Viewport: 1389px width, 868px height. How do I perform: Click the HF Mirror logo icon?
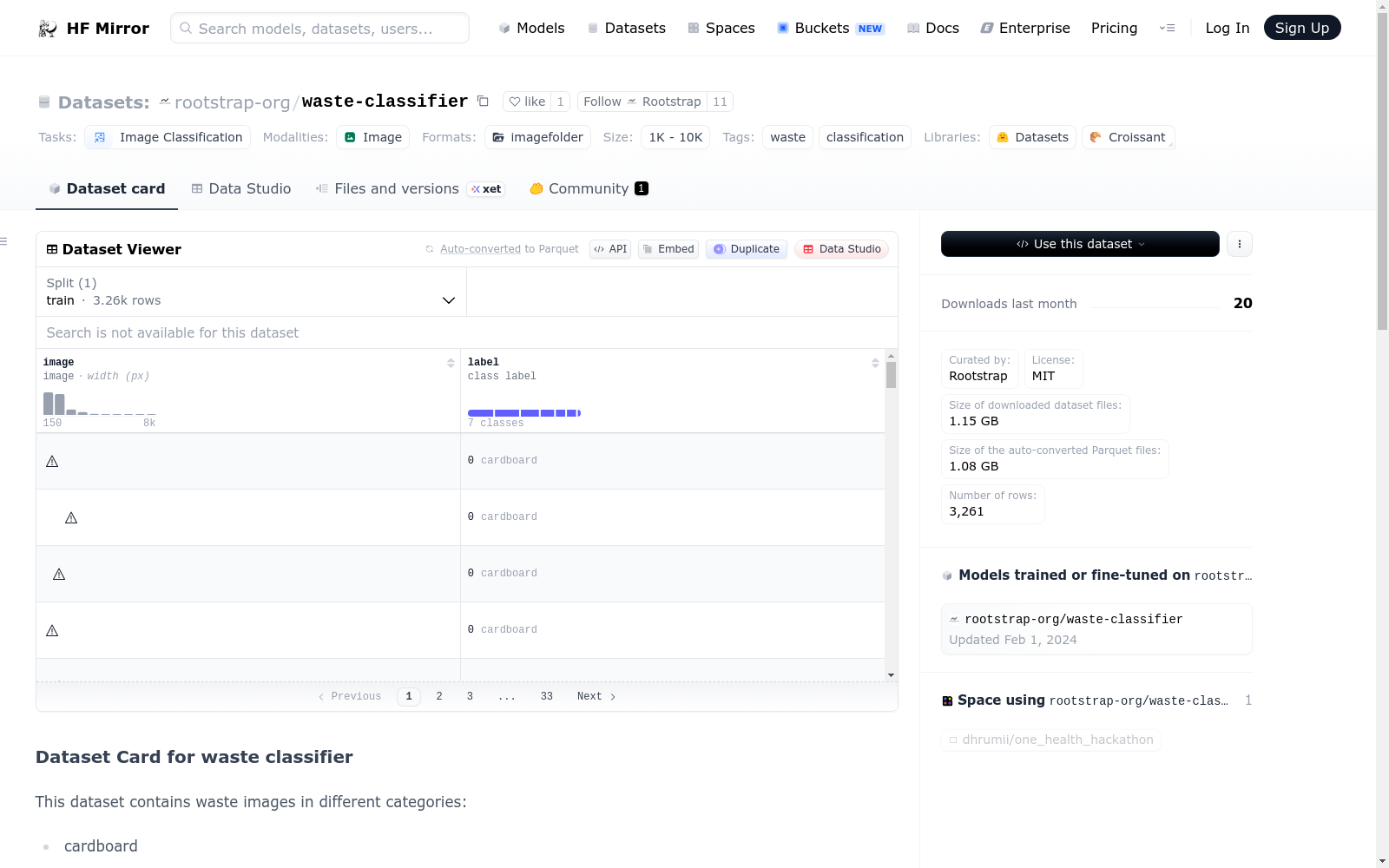pyautogui.click(x=48, y=29)
